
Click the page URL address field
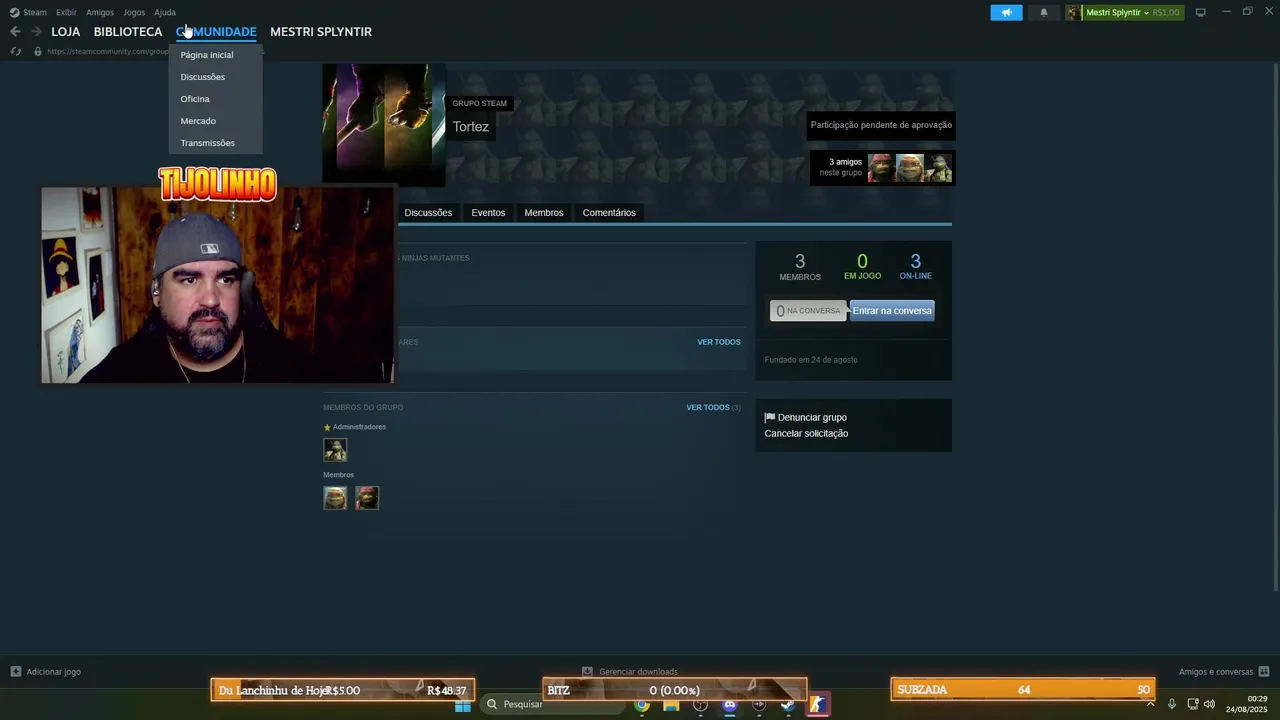point(107,51)
